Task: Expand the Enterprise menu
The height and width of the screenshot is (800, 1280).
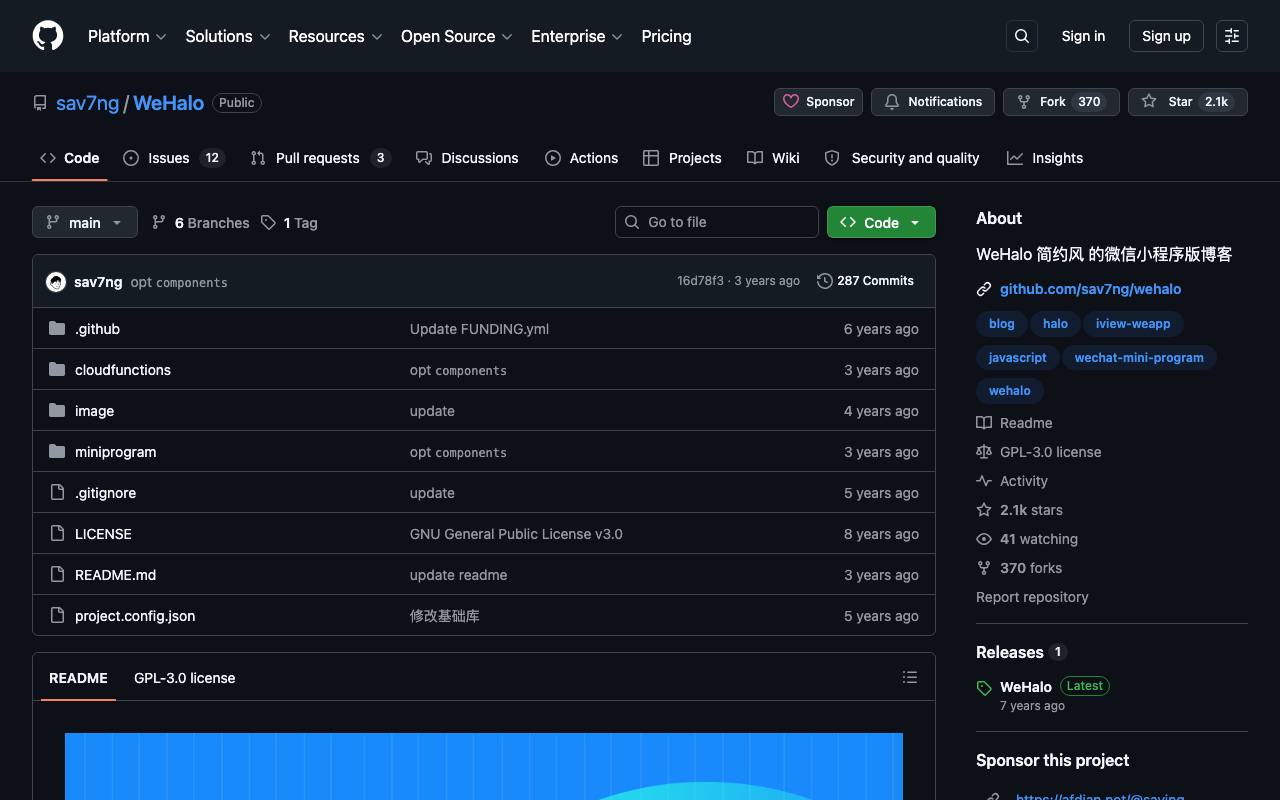Action: (x=577, y=36)
